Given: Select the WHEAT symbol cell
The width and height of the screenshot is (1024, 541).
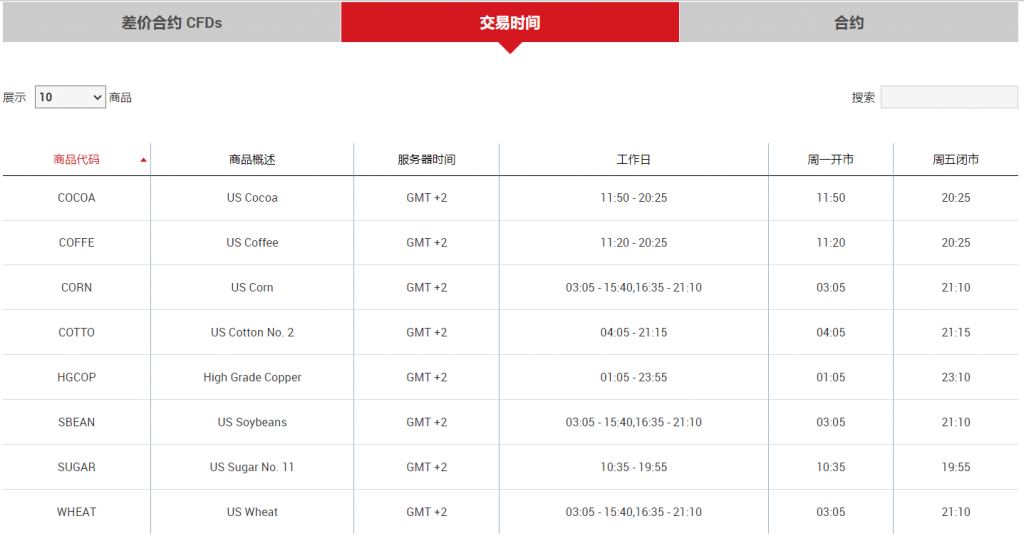Looking at the screenshot, I should click(76, 513).
